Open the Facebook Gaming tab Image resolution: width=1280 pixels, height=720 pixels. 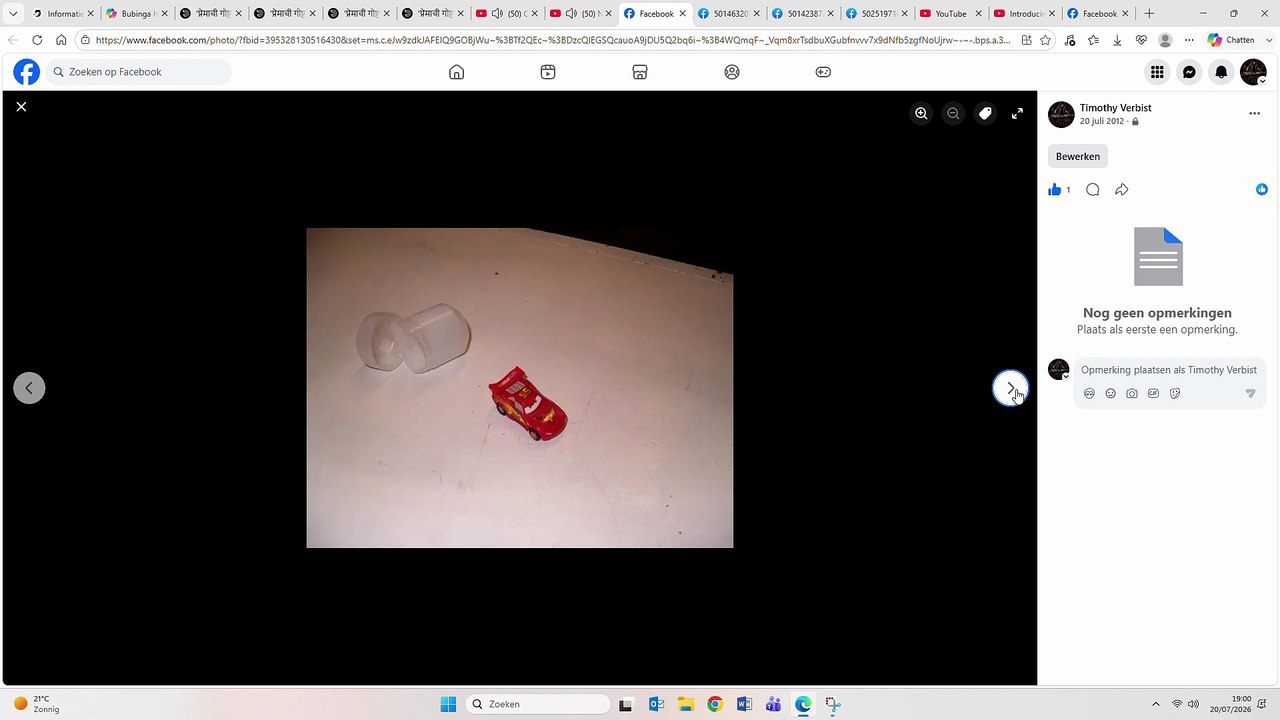pos(823,72)
